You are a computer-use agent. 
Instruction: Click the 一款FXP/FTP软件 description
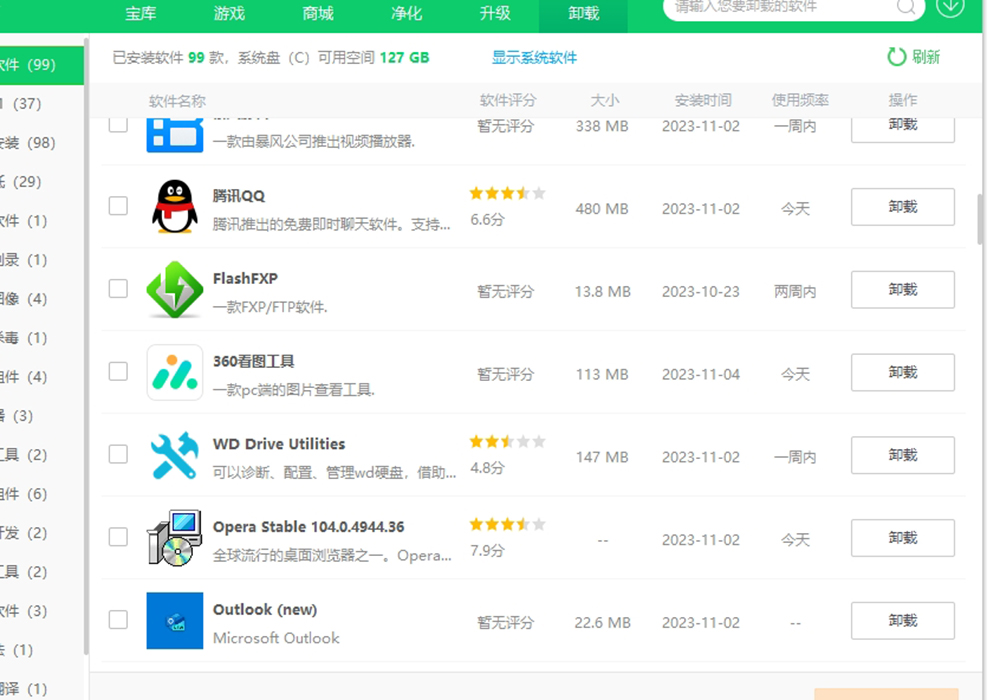[270, 307]
